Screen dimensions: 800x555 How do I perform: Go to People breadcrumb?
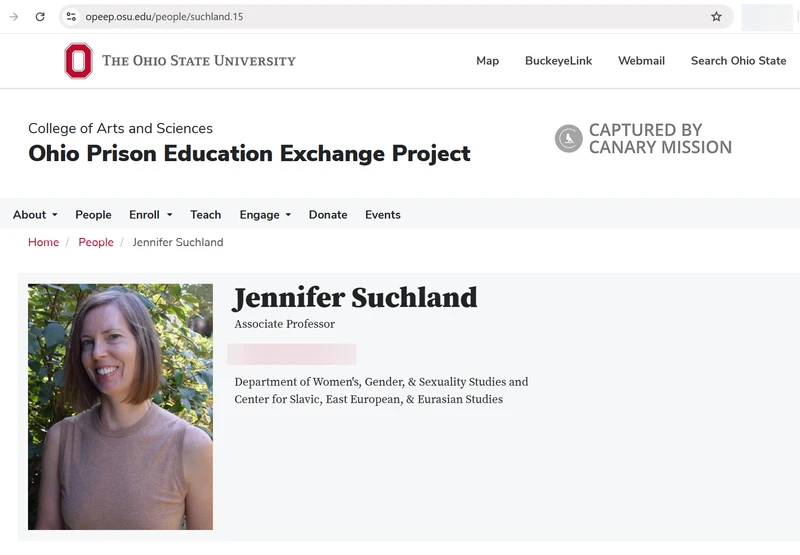pos(96,242)
